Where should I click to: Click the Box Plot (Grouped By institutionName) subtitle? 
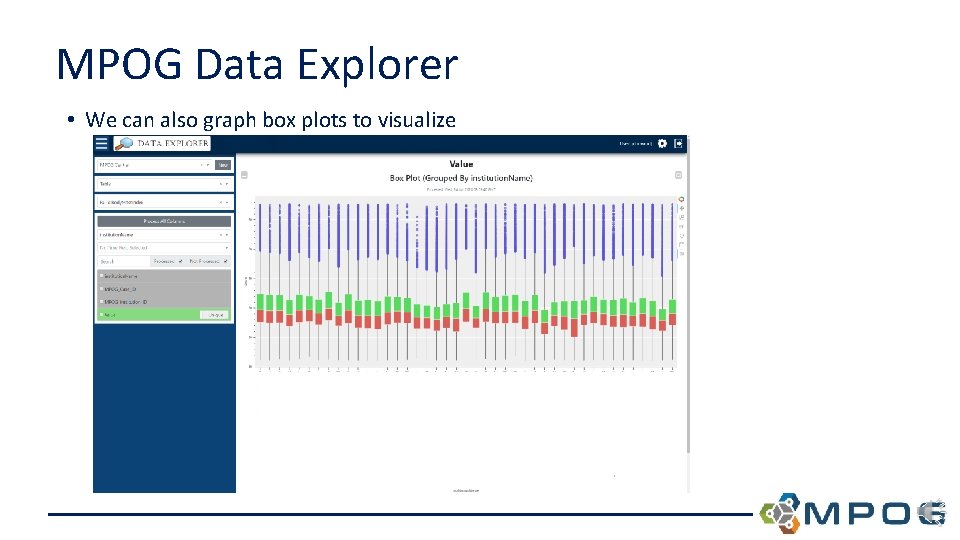tap(461, 178)
